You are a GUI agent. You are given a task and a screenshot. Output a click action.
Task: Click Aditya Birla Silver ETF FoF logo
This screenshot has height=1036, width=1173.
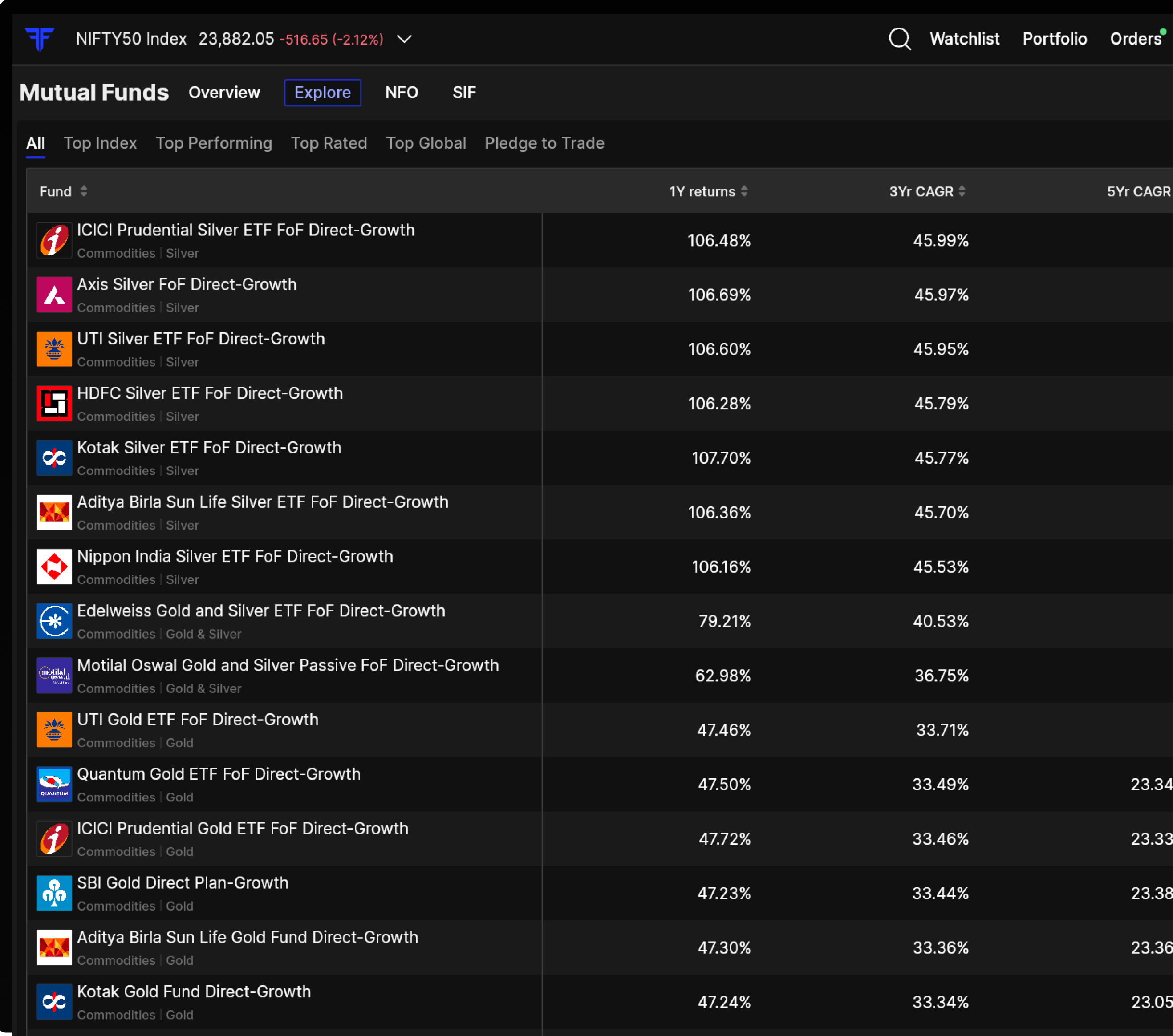54,512
